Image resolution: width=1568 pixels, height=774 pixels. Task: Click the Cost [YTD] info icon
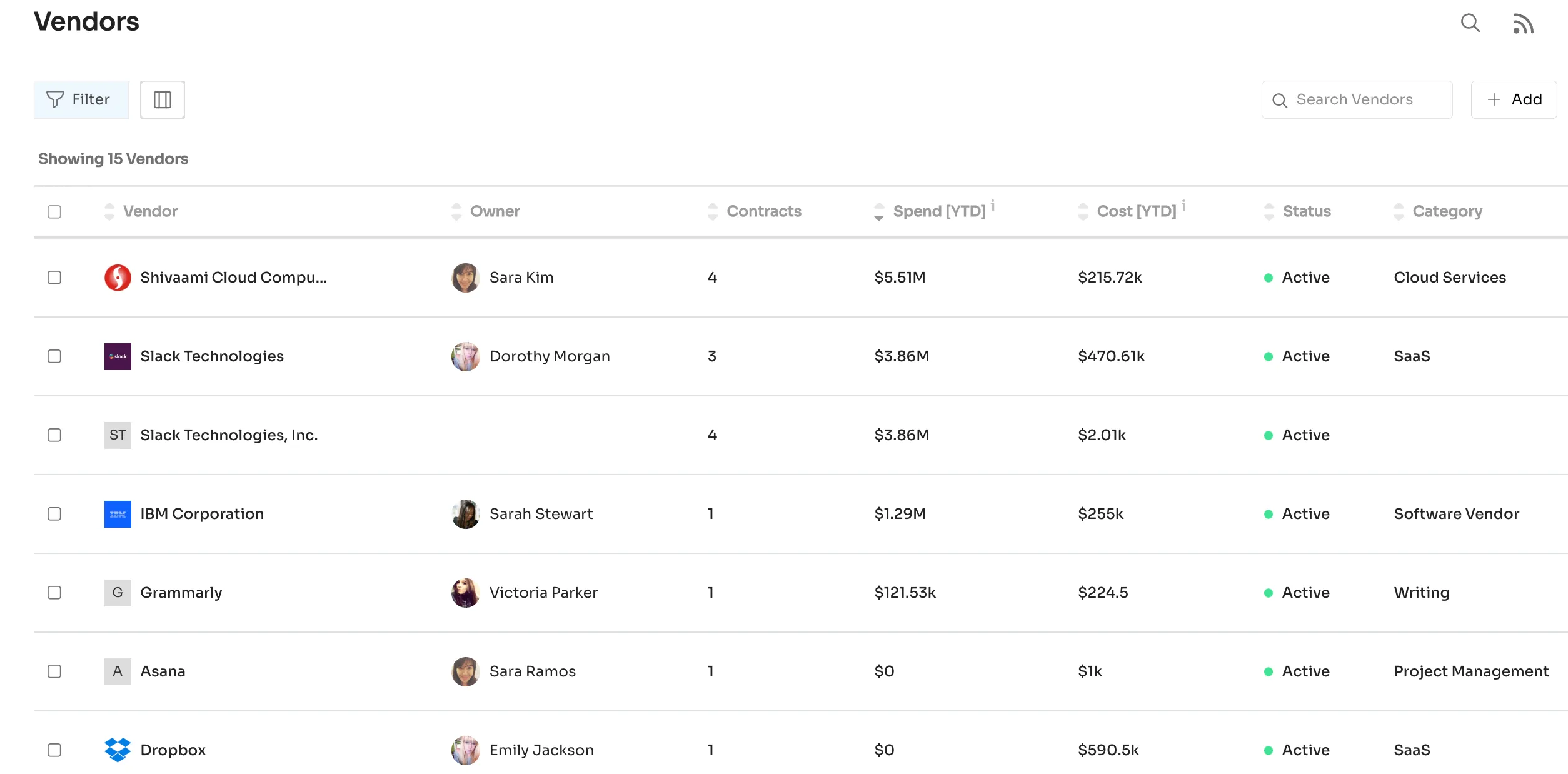pyautogui.click(x=1184, y=205)
